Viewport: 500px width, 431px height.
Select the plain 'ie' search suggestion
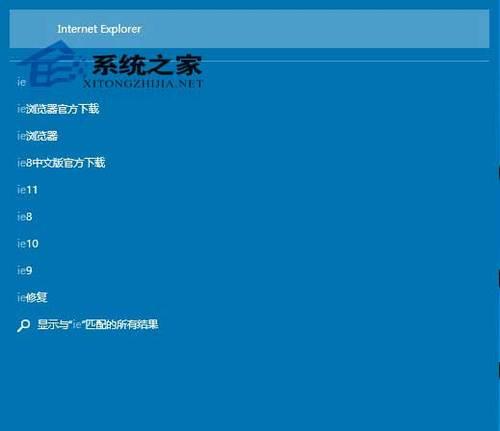pos(21,82)
